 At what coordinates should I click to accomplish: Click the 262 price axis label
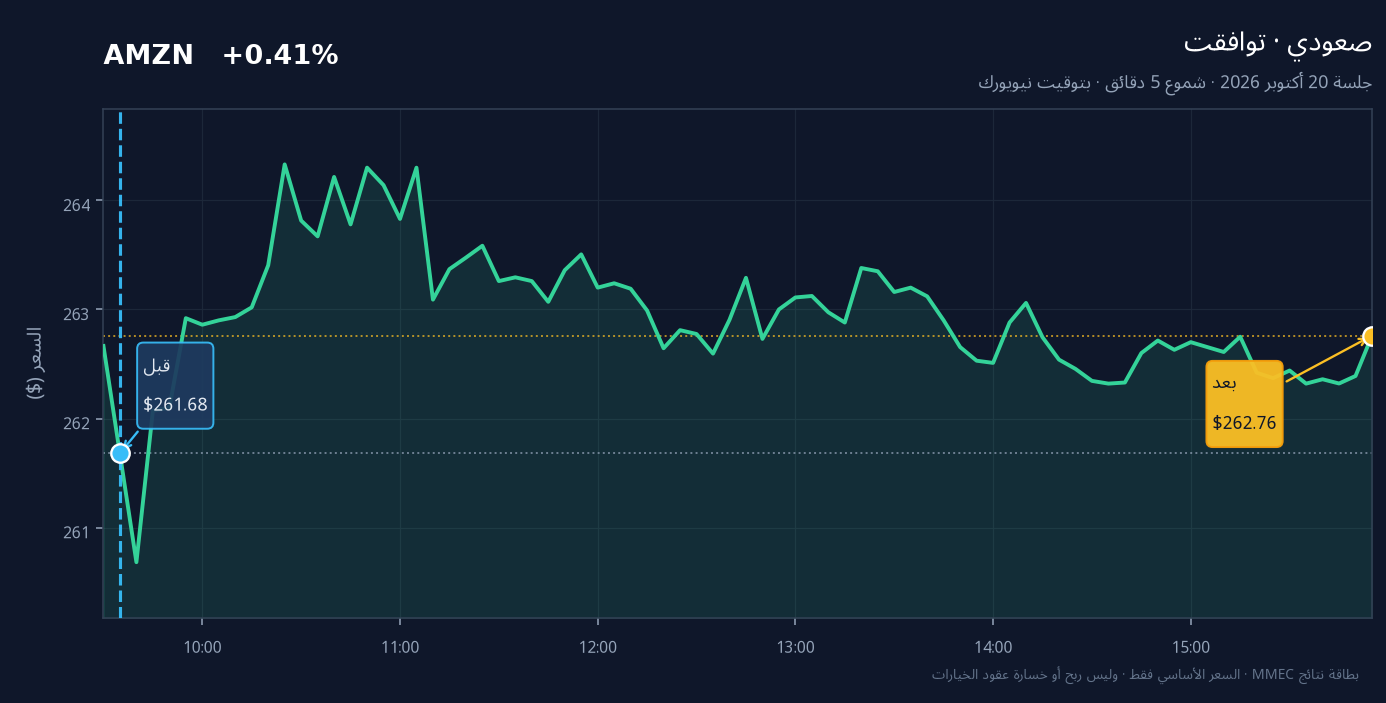click(x=76, y=422)
